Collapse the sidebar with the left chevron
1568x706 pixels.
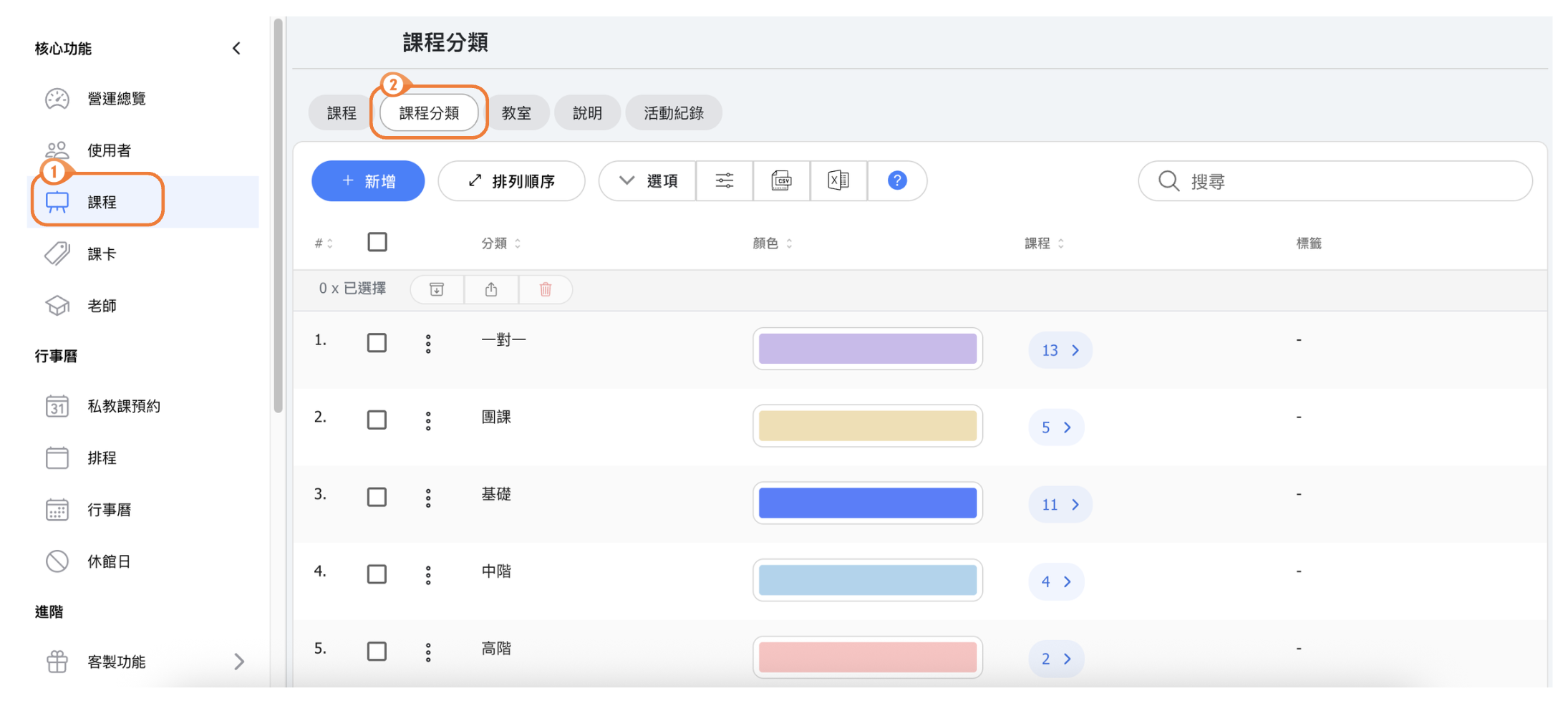[x=236, y=49]
